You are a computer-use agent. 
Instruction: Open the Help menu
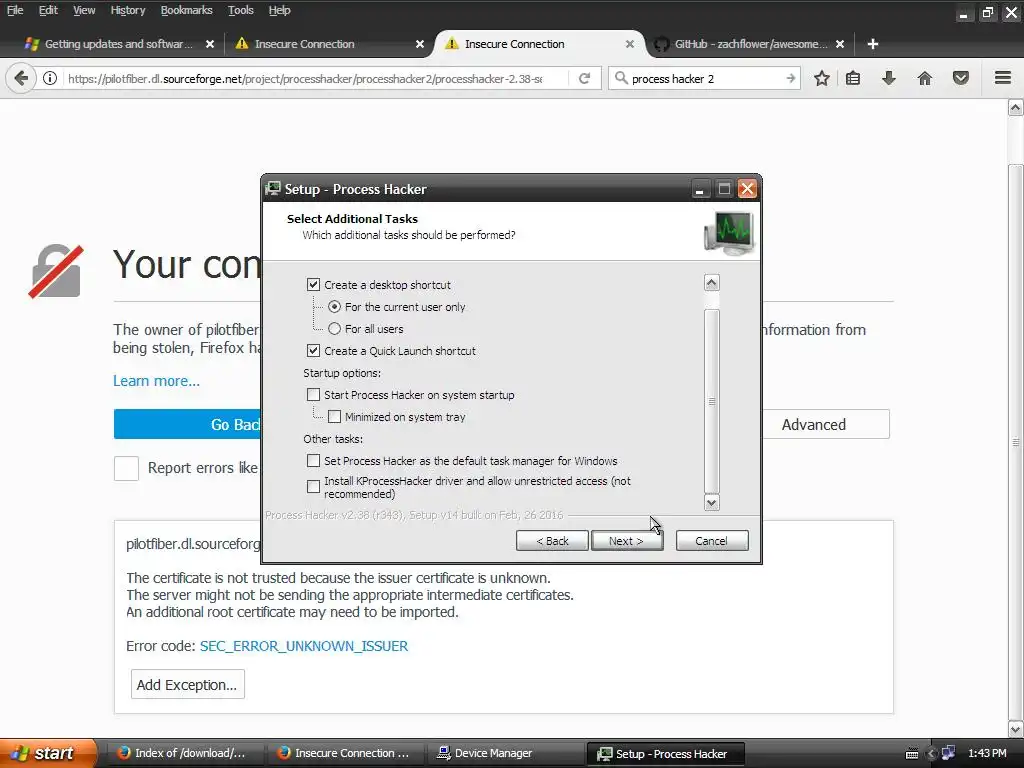(x=279, y=10)
